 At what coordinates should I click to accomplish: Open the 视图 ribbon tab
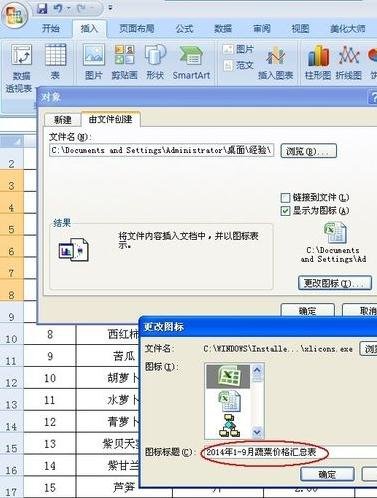pos(300,29)
